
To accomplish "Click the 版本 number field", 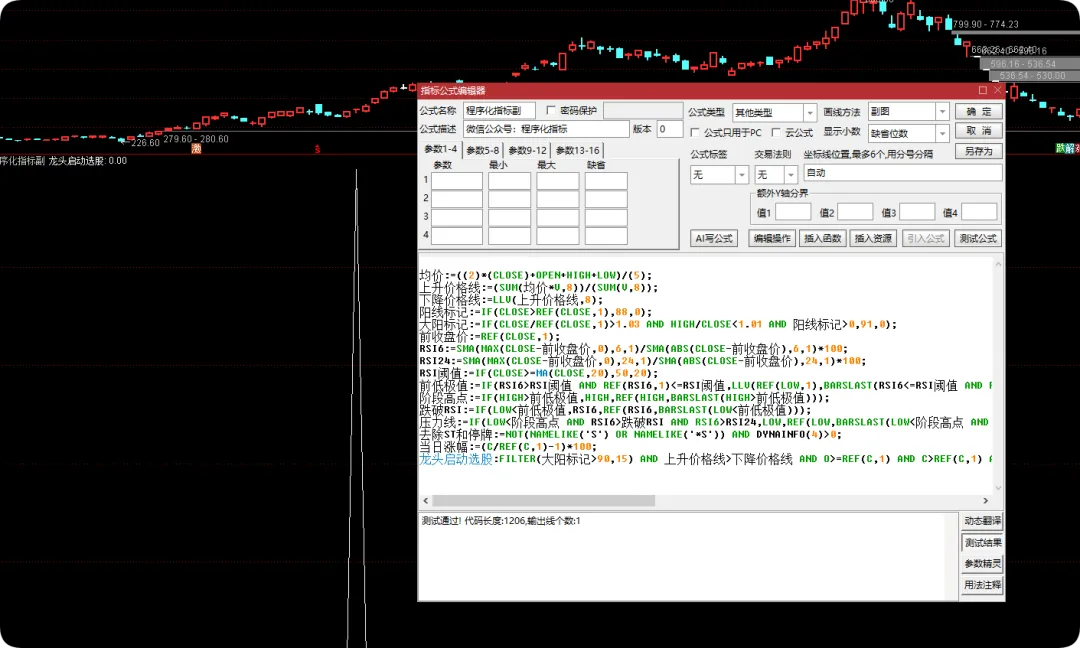I will (x=669, y=129).
